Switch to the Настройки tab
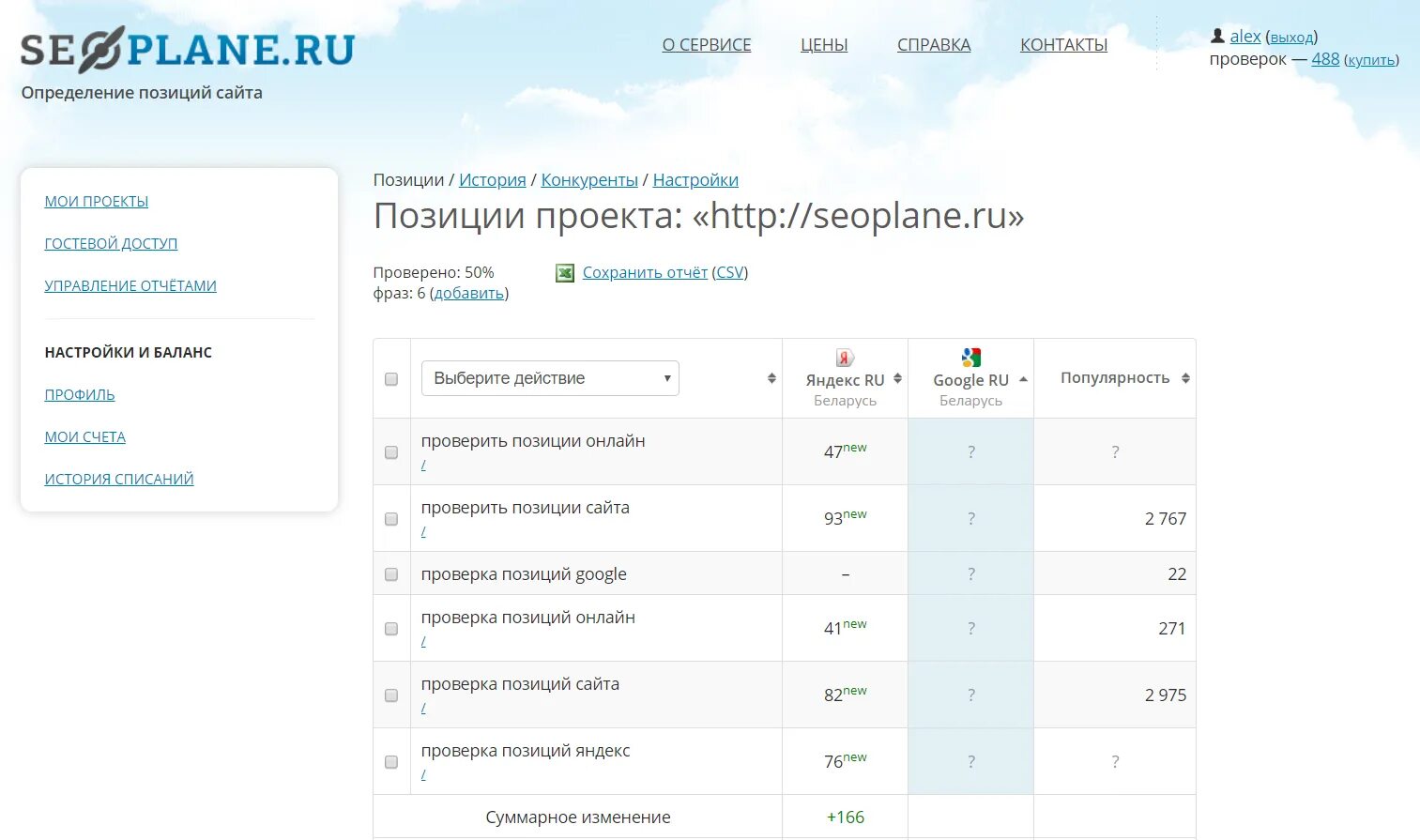The image size is (1420, 840). coord(695,180)
